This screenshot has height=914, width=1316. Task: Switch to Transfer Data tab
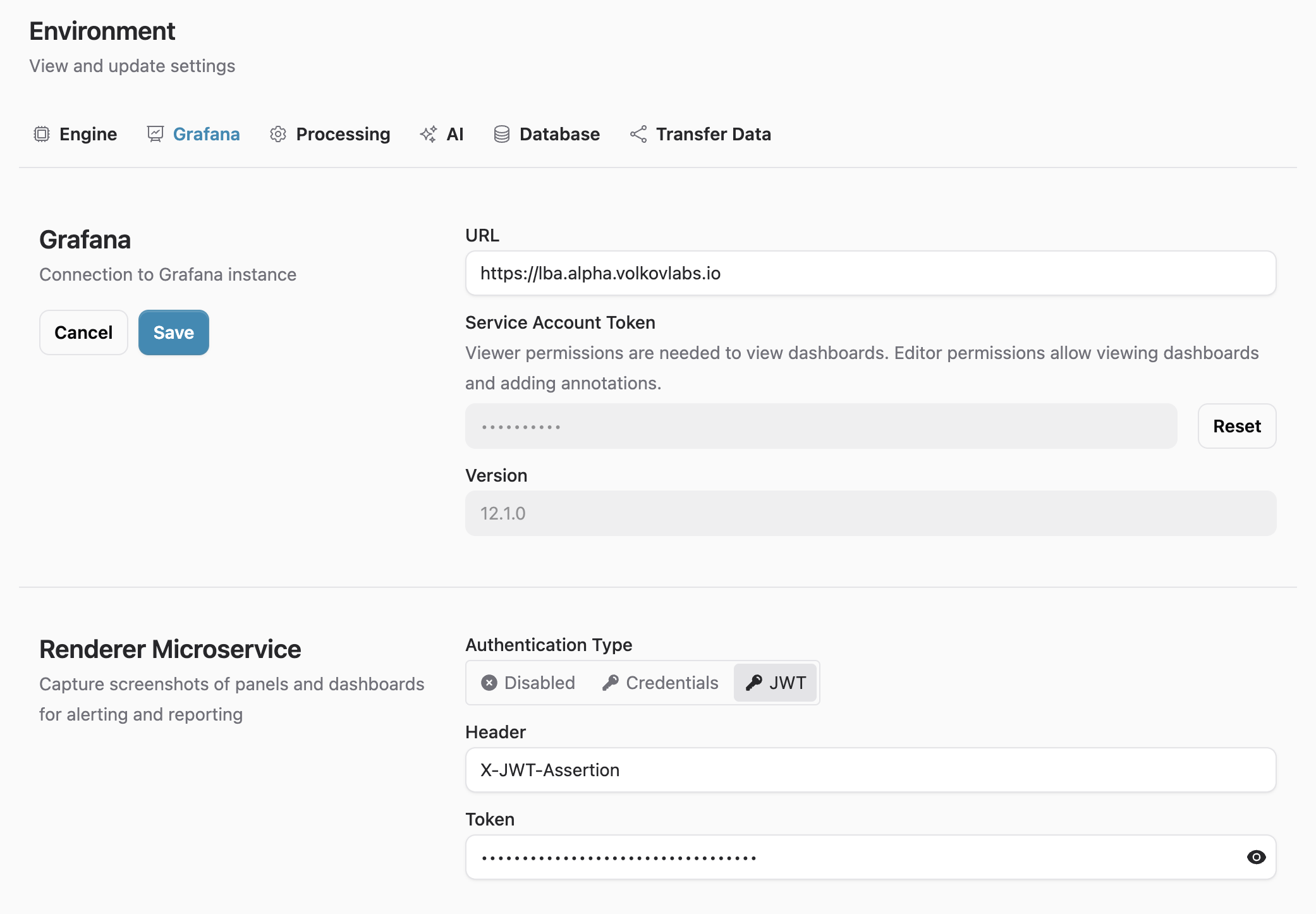[700, 134]
